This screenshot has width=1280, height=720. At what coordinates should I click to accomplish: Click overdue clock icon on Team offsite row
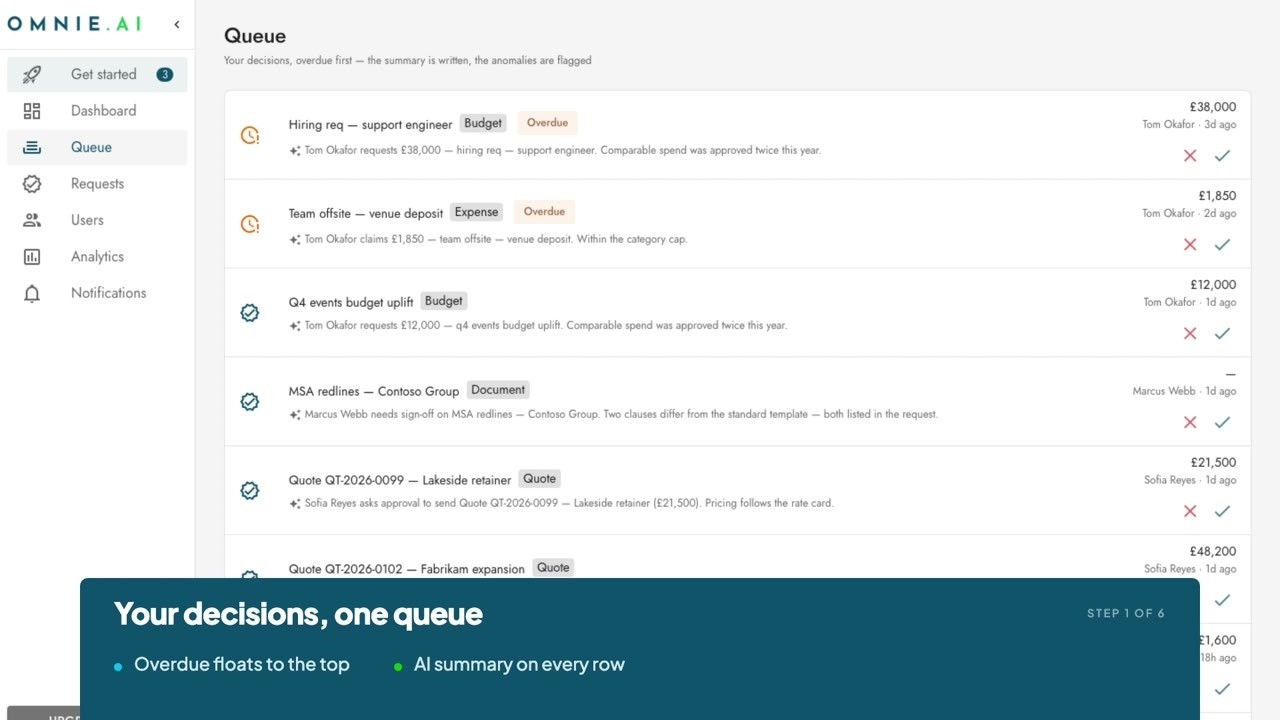[250, 224]
